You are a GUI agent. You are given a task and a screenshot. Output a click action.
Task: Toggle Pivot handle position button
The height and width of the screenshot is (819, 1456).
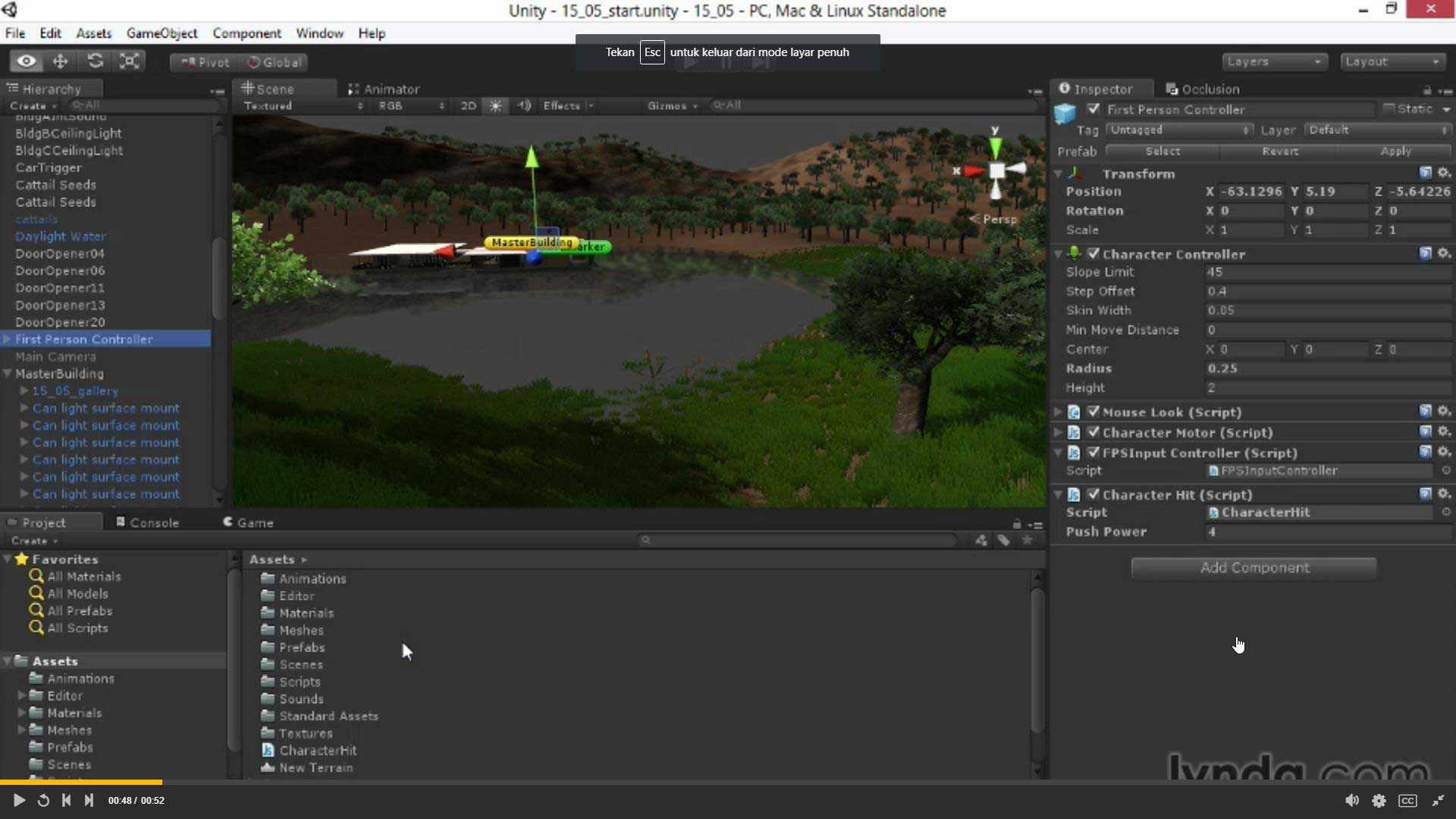[205, 62]
